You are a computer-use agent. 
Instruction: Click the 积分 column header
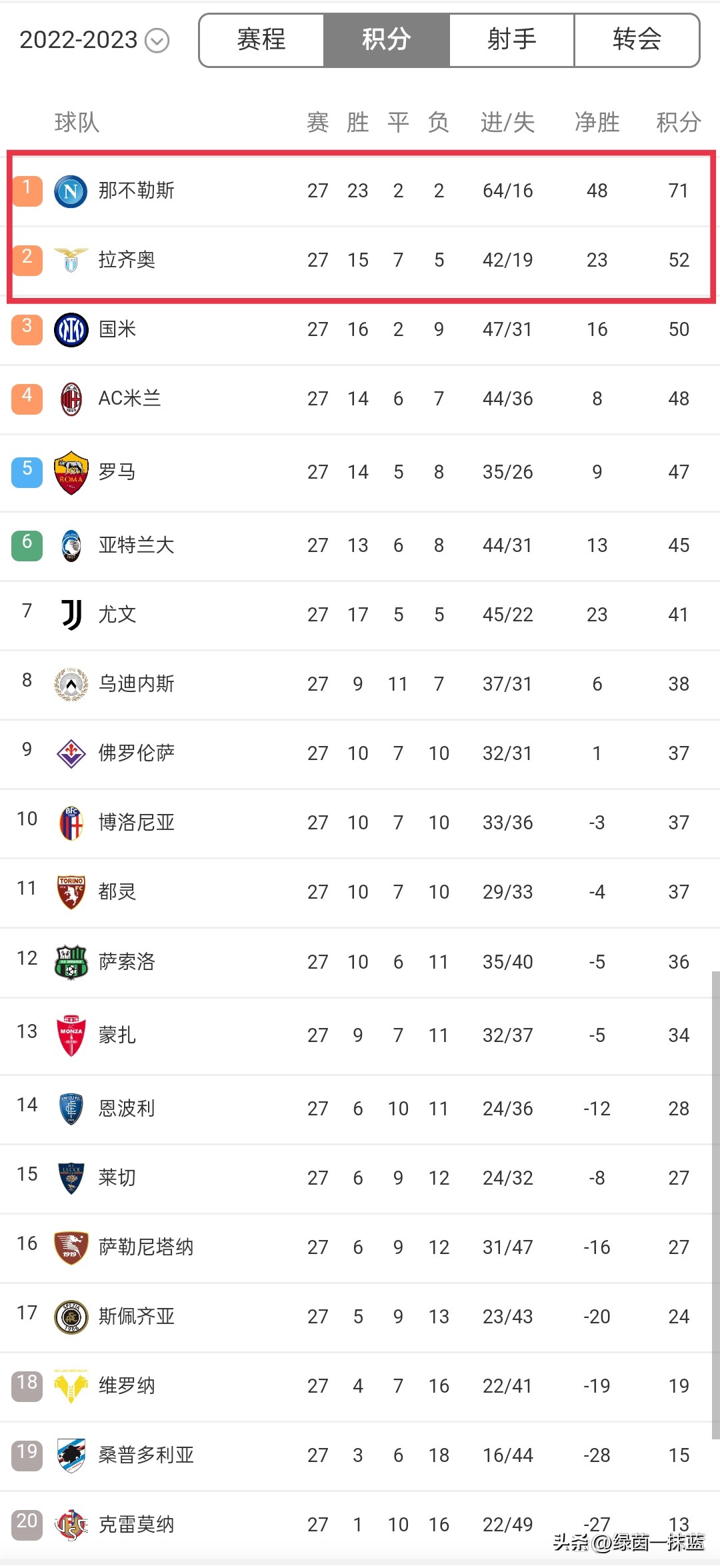pyautogui.click(x=678, y=123)
